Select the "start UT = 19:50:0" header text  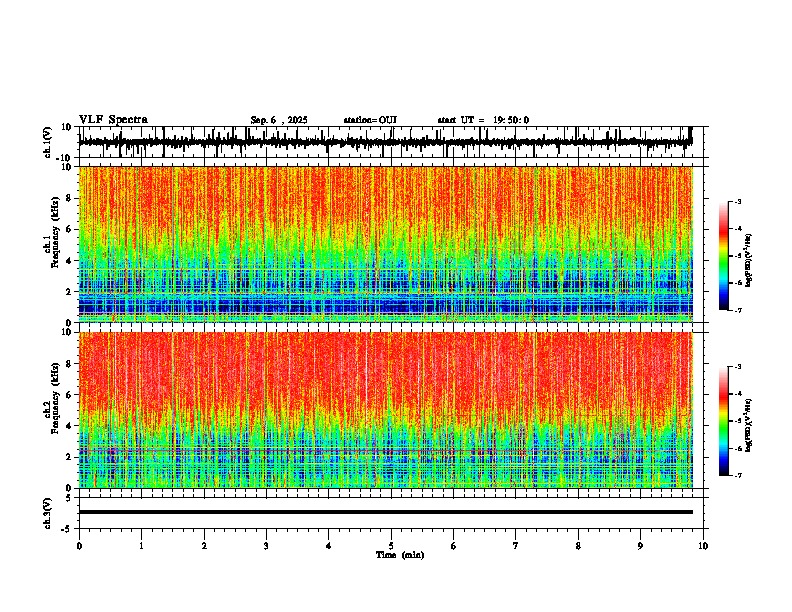click(x=483, y=120)
